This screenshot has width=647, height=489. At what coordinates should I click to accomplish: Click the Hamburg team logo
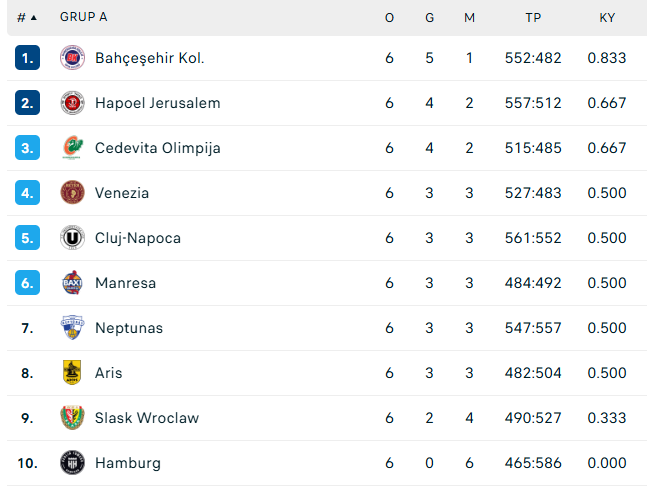72,463
